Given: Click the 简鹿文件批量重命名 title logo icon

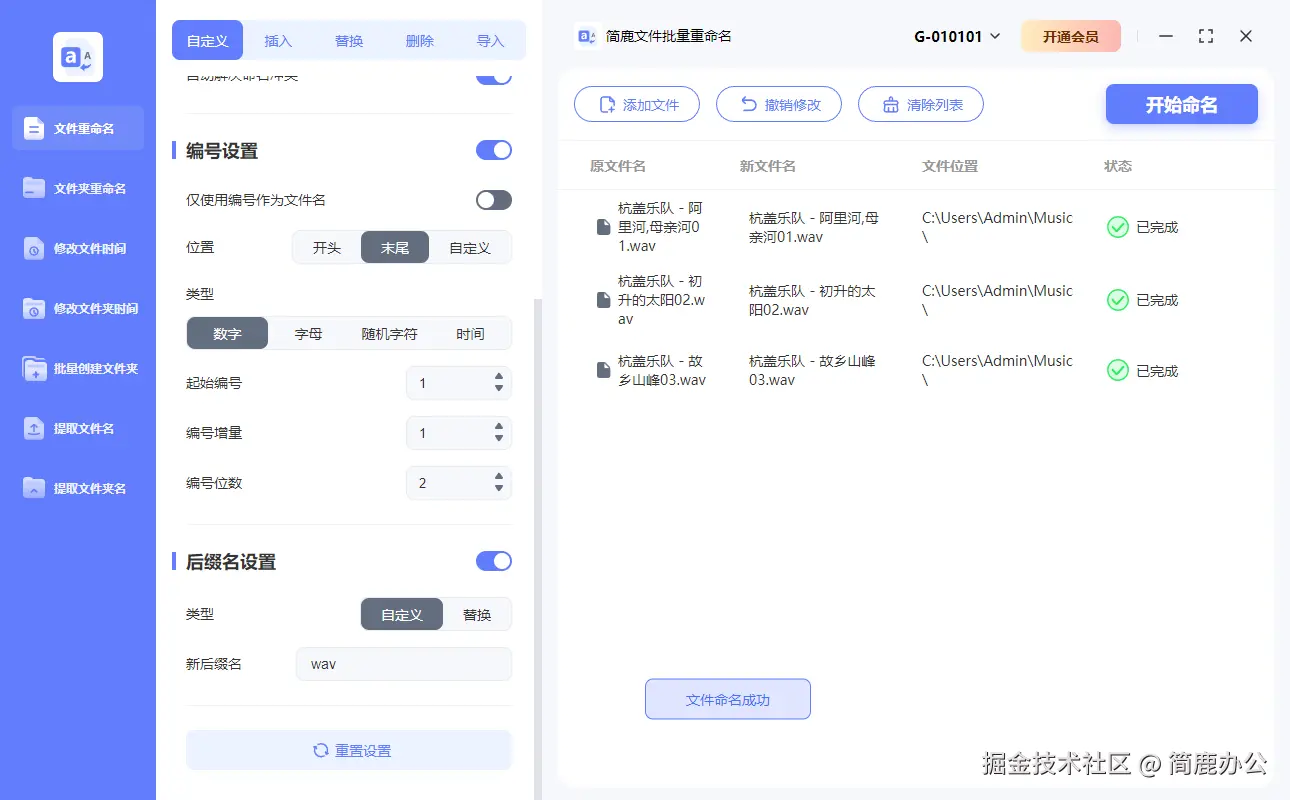Looking at the screenshot, I should (x=587, y=36).
